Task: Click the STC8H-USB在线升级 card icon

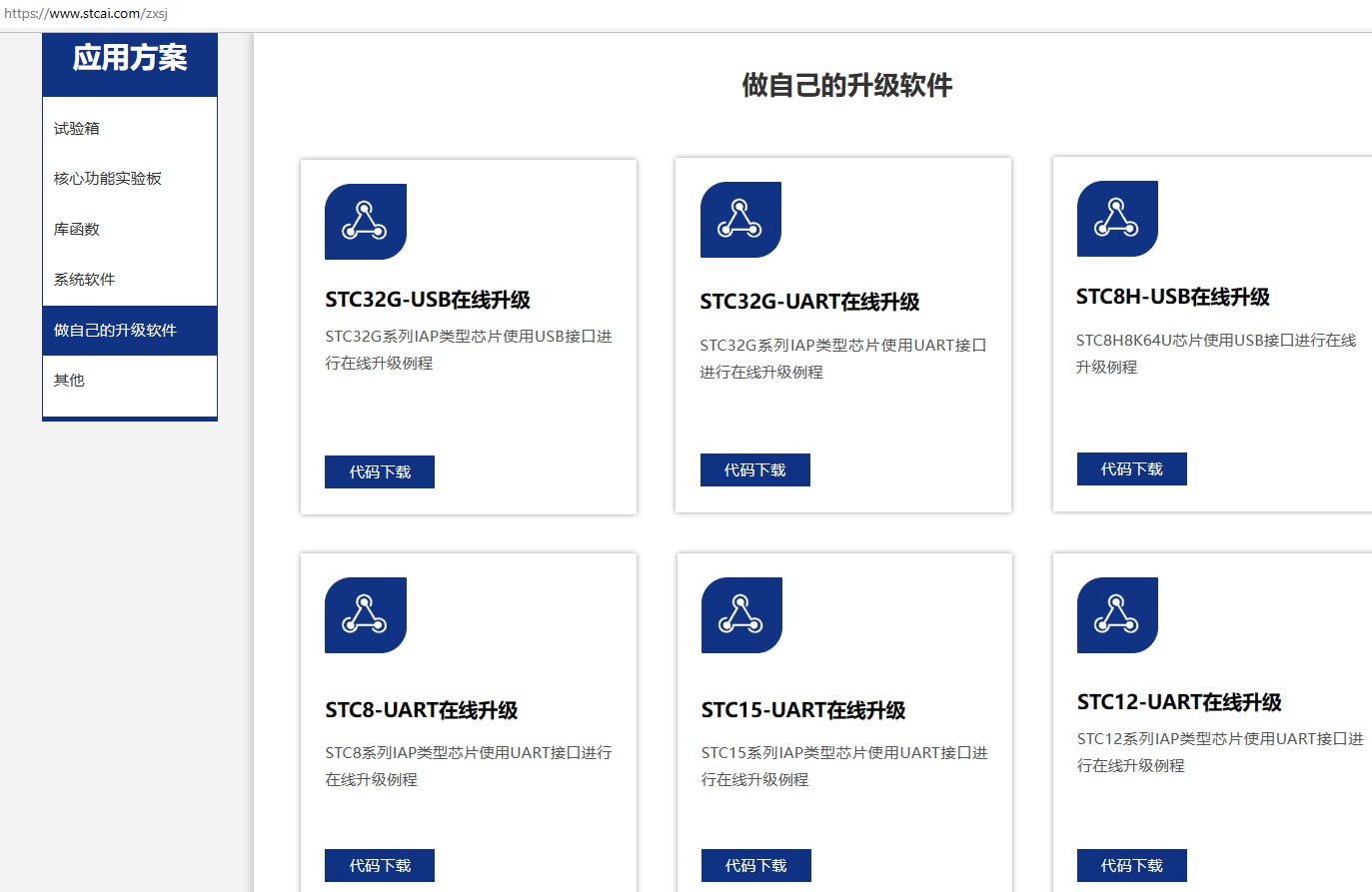Action: [1116, 218]
